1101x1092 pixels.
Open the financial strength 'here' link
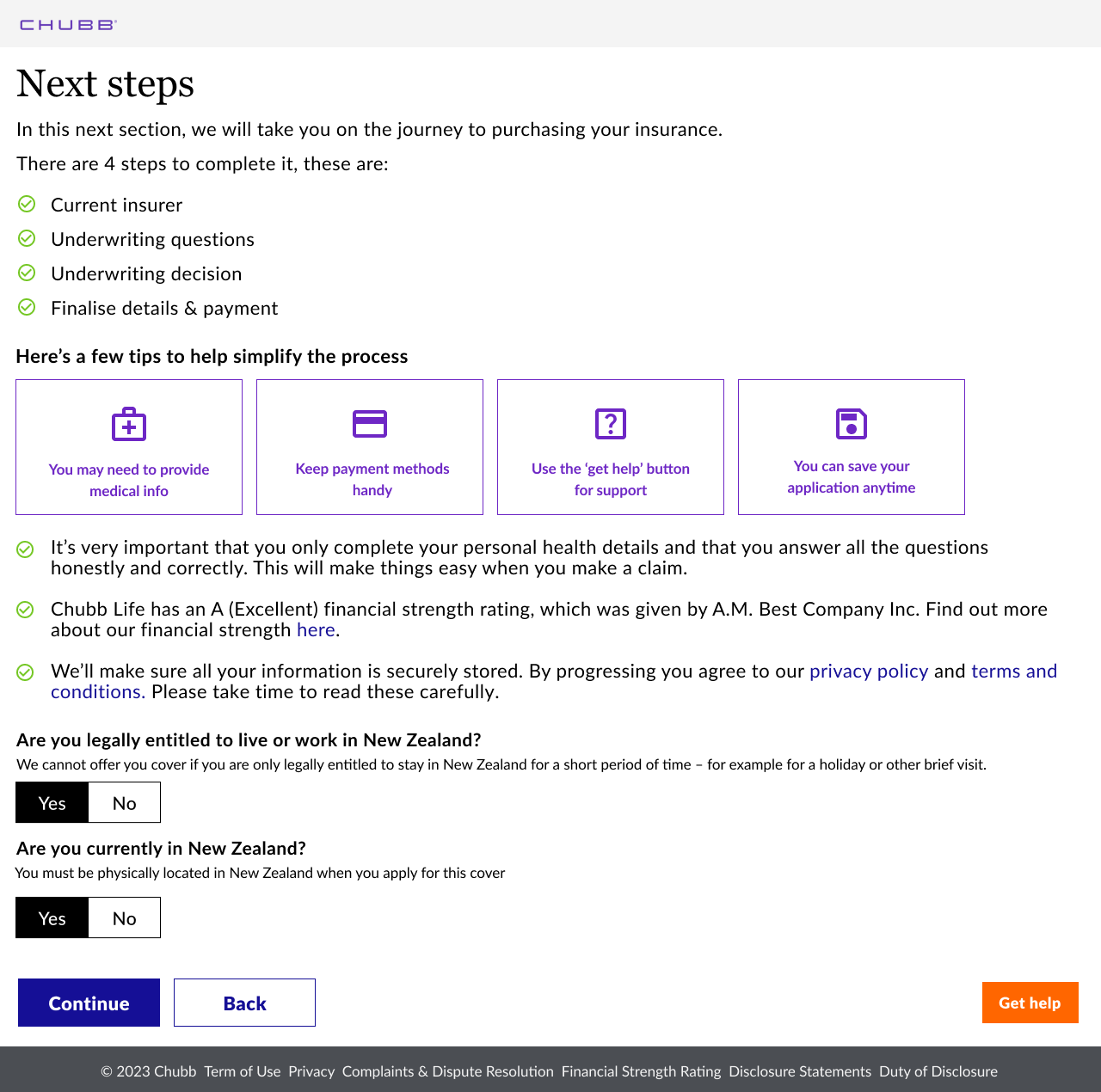point(316,630)
